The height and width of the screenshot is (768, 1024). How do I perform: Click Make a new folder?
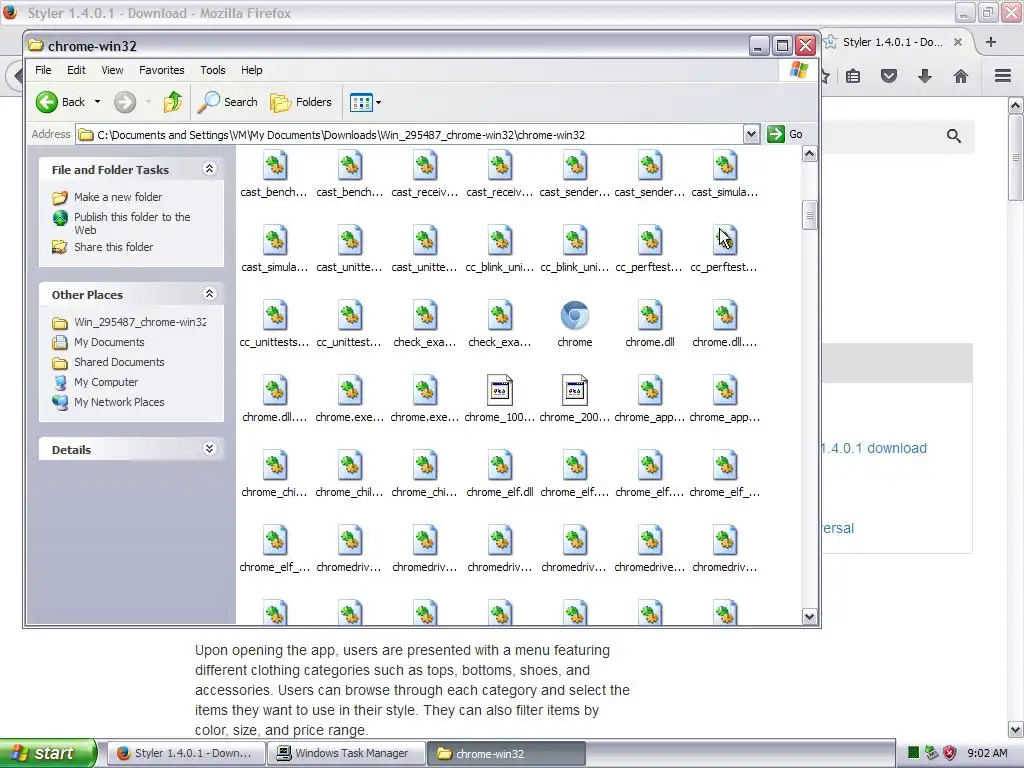pos(118,197)
